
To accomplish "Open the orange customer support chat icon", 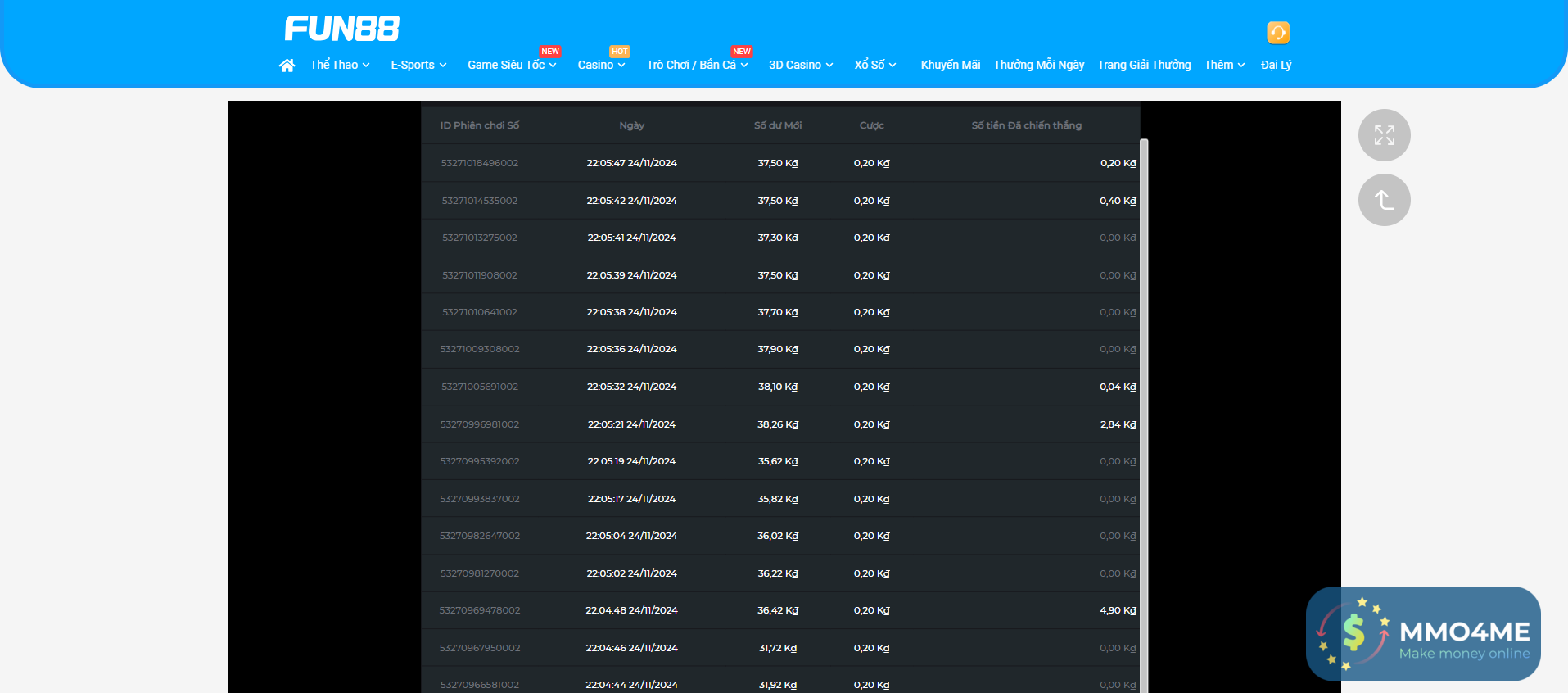I will pos(1277,33).
